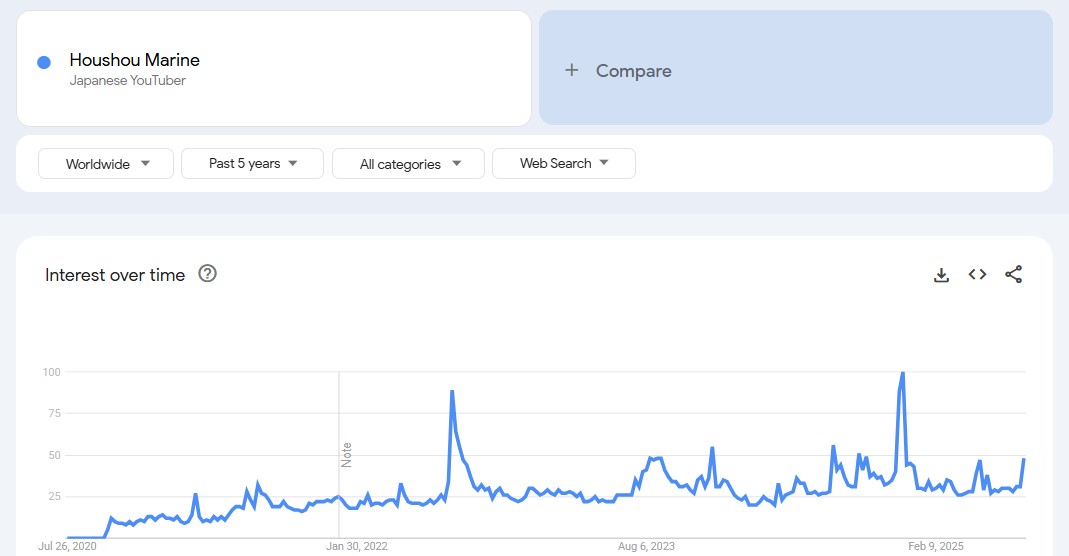Image resolution: width=1069 pixels, height=556 pixels.
Task: Open the Worldwide region dropdown
Action: tap(106, 164)
